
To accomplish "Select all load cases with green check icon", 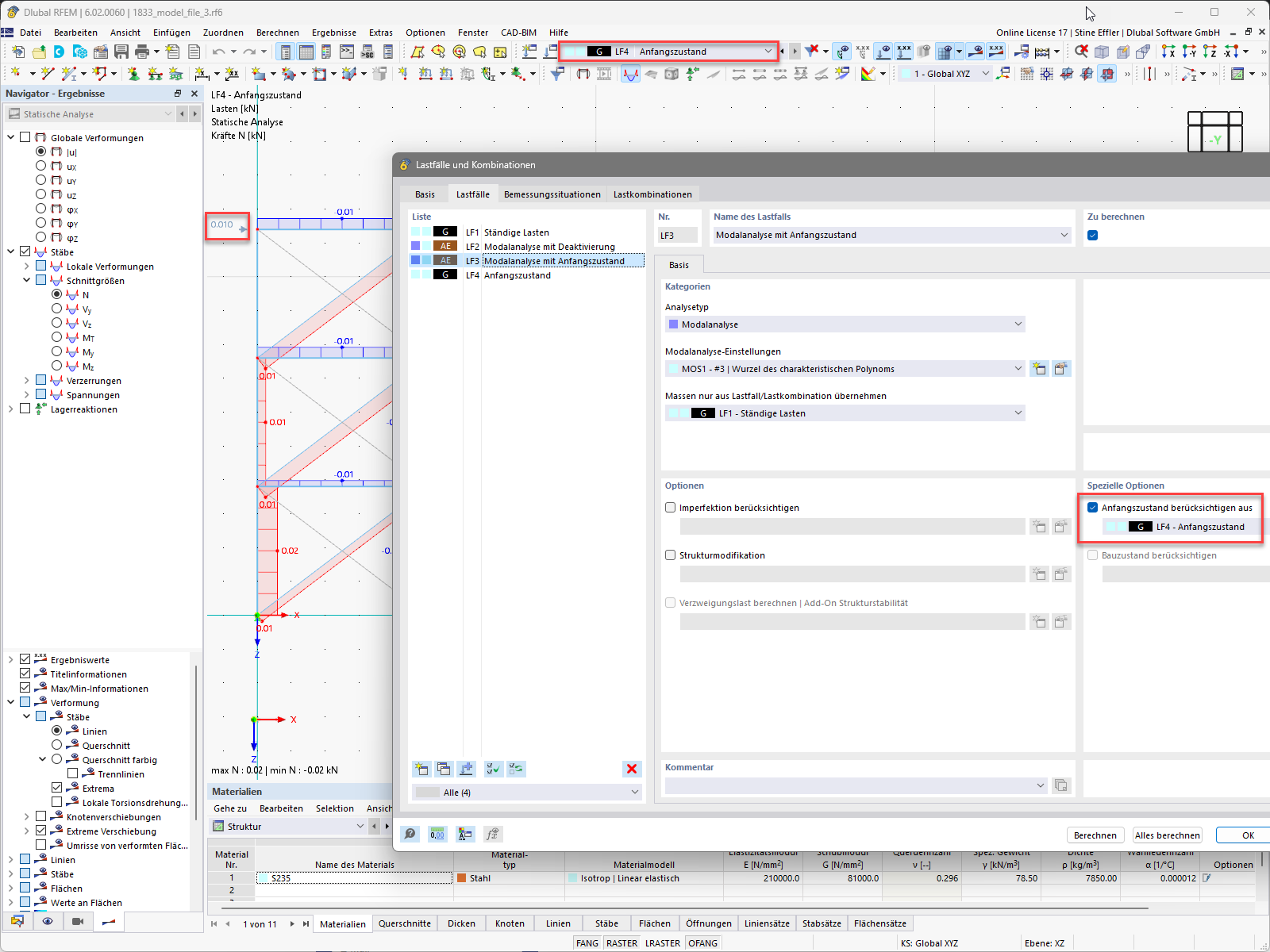I will click(493, 769).
